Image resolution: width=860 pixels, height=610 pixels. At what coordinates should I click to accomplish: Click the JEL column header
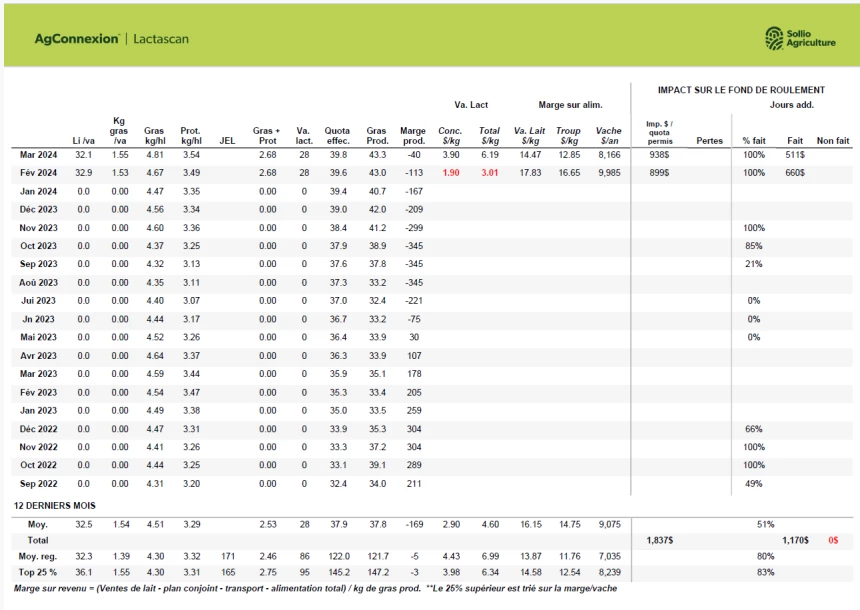[x=226, y=141]
